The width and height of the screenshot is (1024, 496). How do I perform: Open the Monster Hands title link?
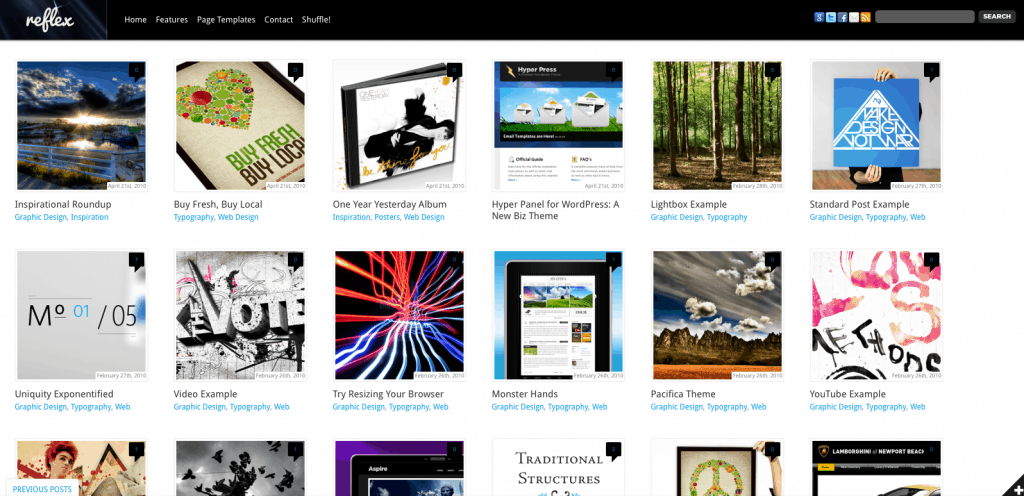[x=524, y=394]
